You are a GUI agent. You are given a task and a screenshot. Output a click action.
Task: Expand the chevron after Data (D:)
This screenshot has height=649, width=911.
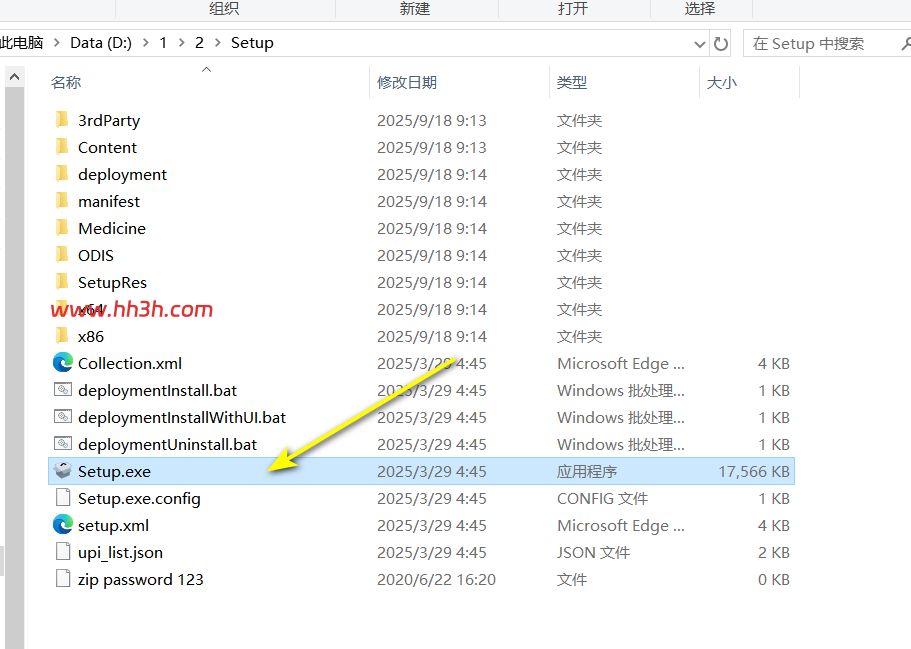click(146, 43)
